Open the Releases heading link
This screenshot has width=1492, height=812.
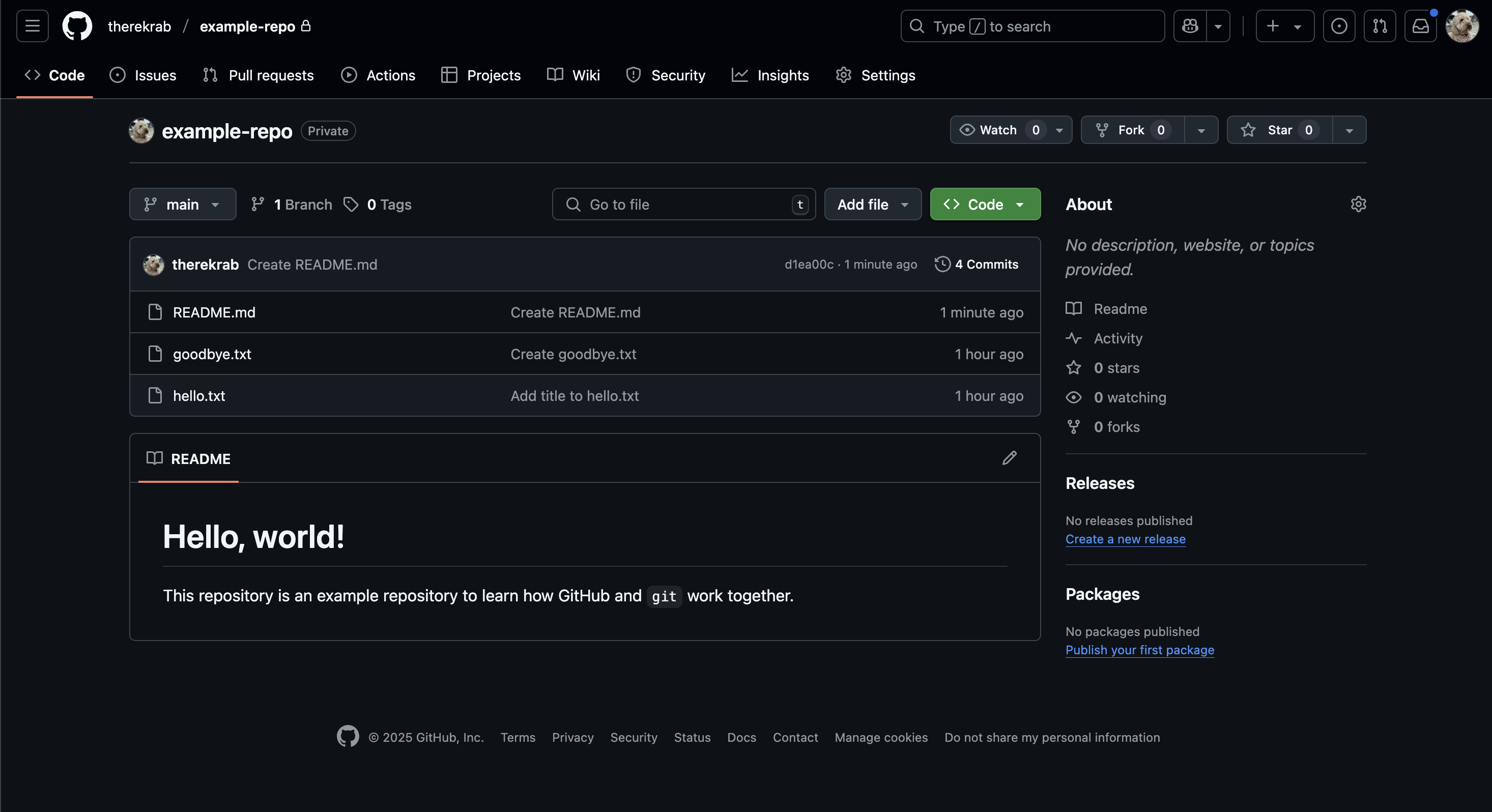(x=1100, y=483)
